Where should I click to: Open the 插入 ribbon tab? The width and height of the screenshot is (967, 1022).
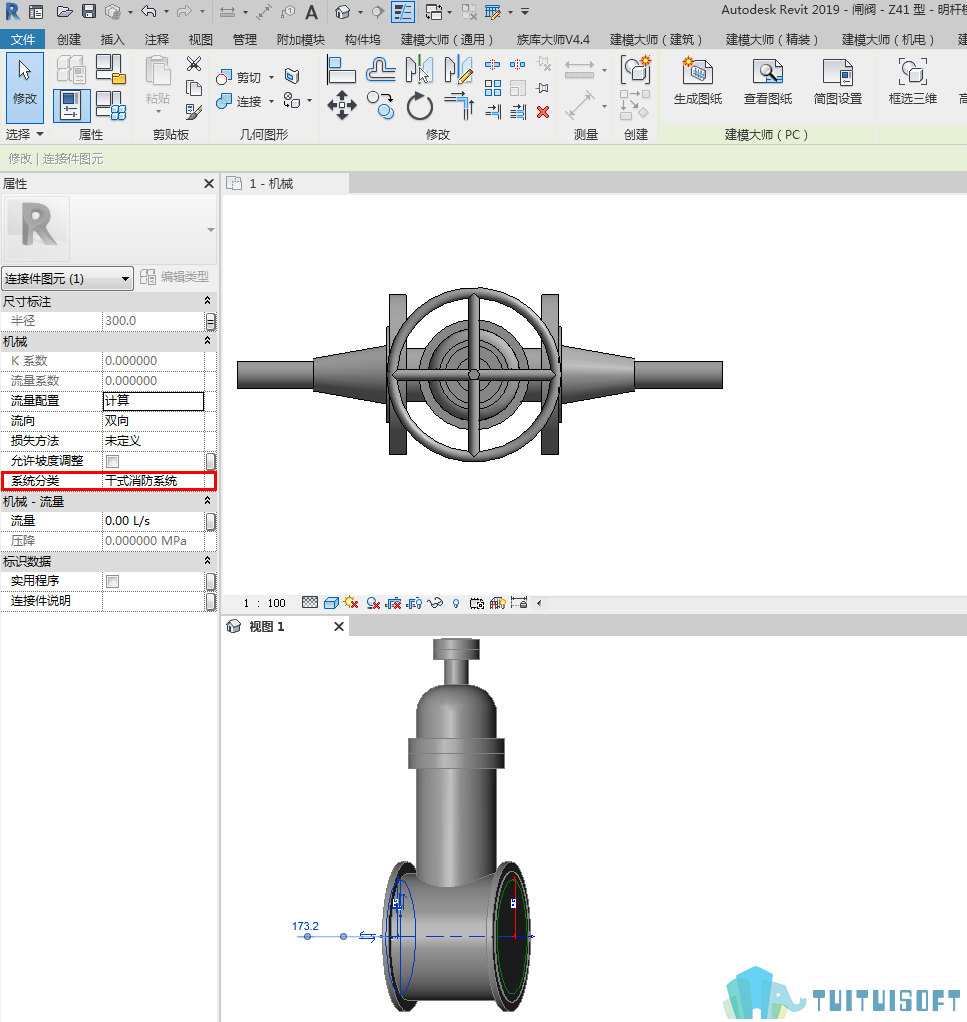(x=112, y=40)
